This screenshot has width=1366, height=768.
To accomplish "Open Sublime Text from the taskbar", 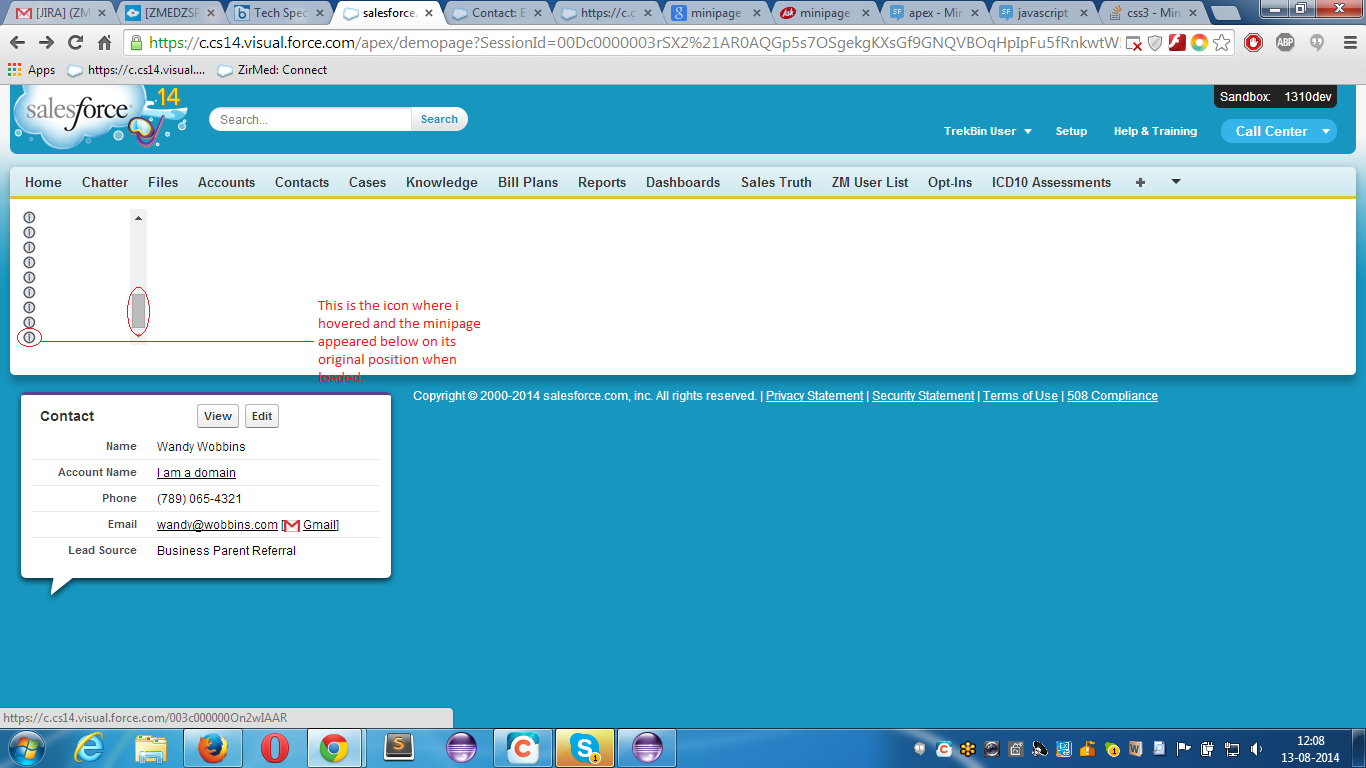I will click(400, 748).
